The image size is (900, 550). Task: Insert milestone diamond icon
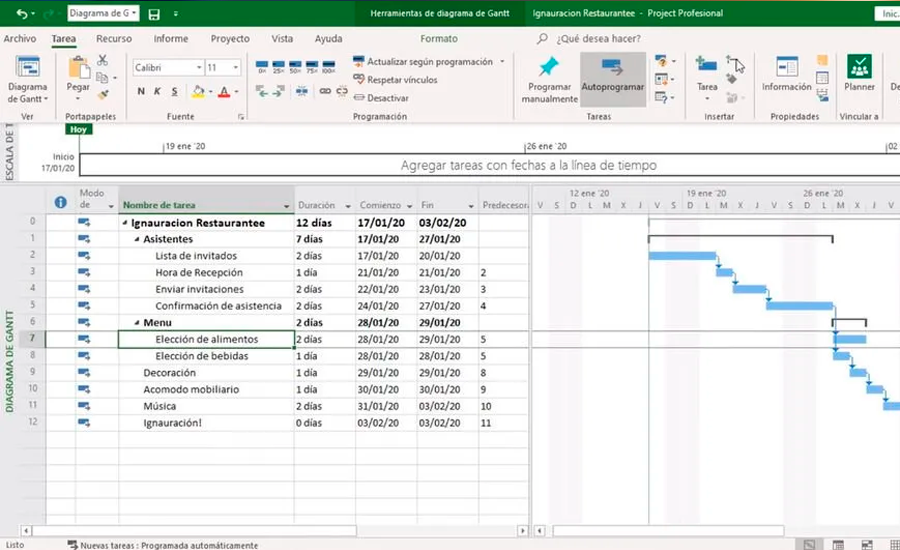[731, 79]
